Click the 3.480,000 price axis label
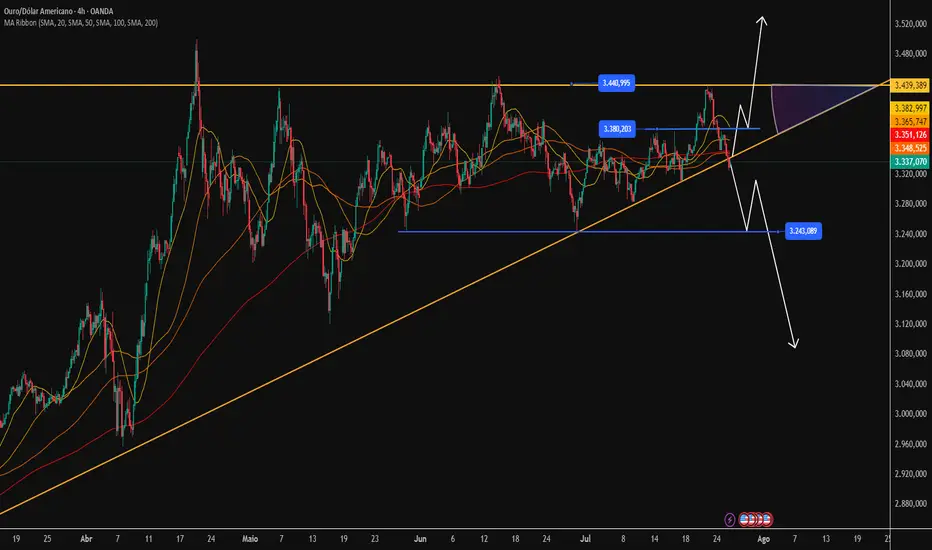This screenshot has width=932, height=550. coord(911,54)
